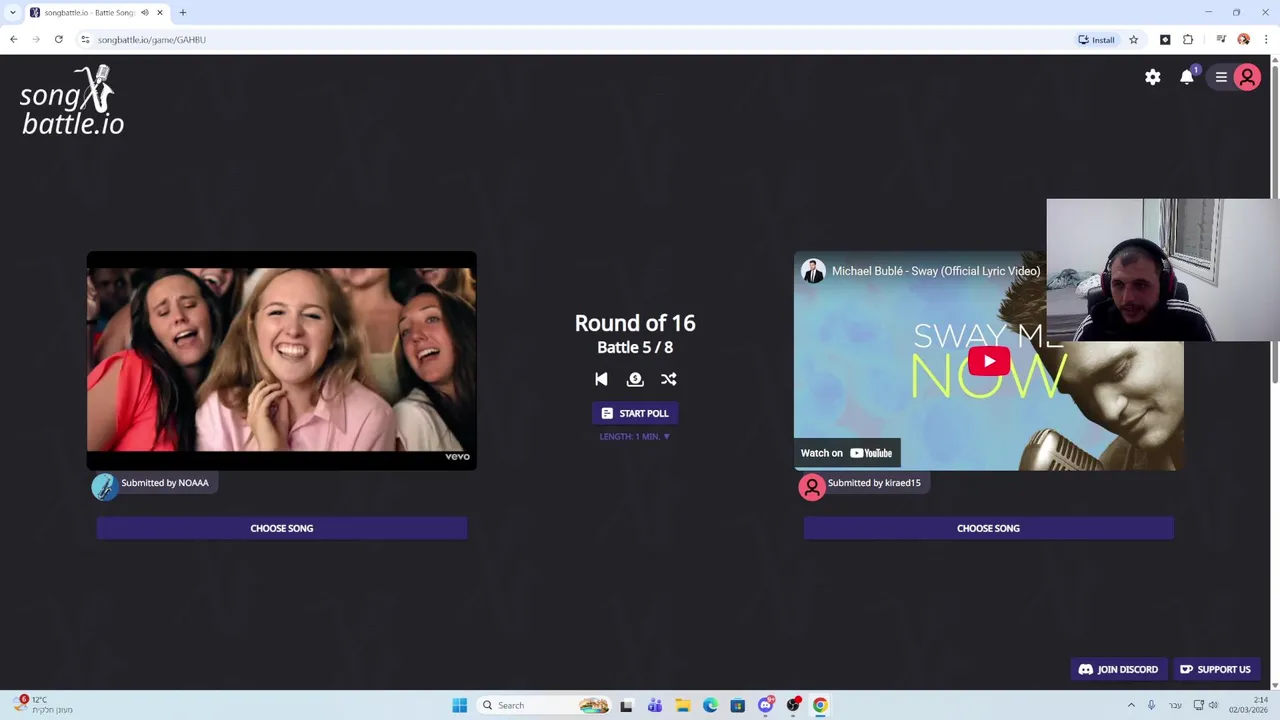The width and height of the screenshot is (1280, 720).
Task: Open the tab search dropdown arrow
Action: coord(12,13)
